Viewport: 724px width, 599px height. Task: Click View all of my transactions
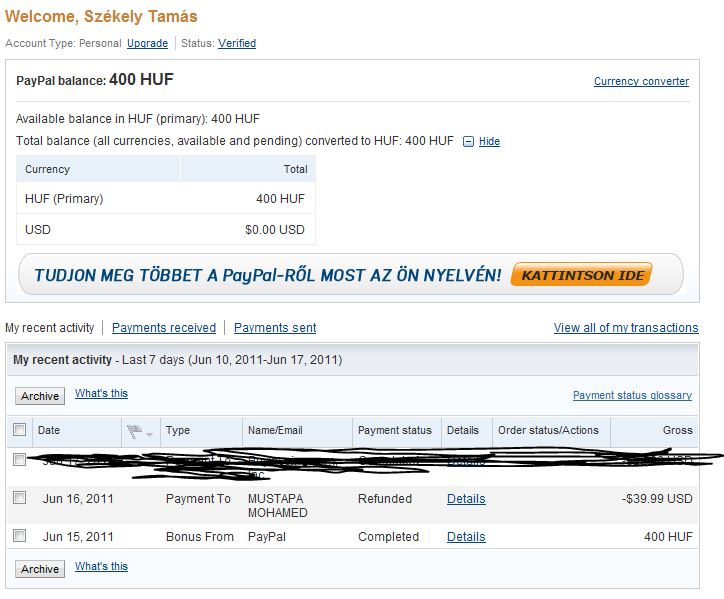[626, 327]
